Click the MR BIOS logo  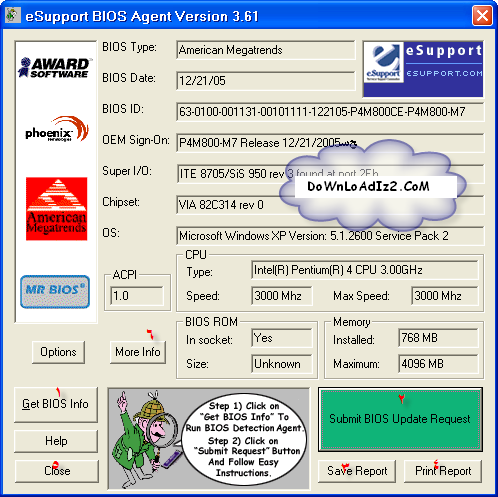pyautogui.click(x=55, y=292)
